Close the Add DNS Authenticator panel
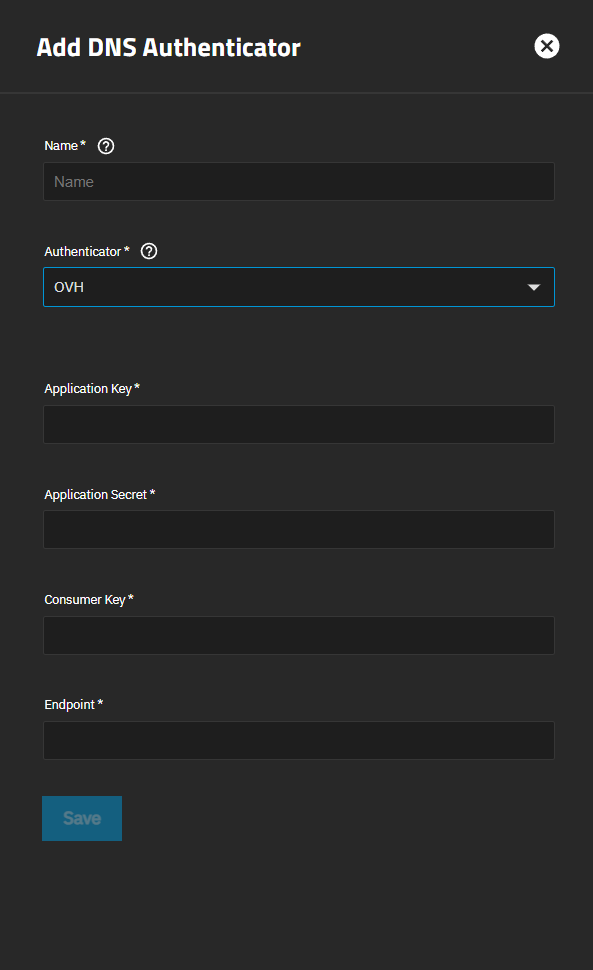The width and height of the screenshot is (593, 970). 547,46
